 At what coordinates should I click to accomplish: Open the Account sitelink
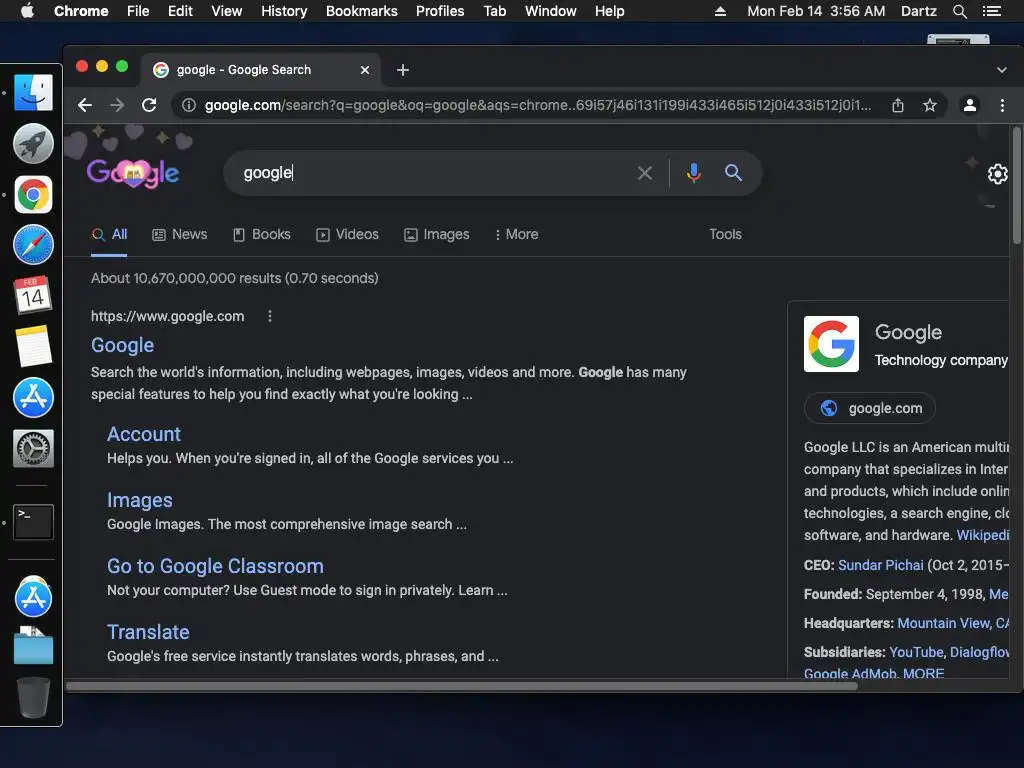pos(144,434)
